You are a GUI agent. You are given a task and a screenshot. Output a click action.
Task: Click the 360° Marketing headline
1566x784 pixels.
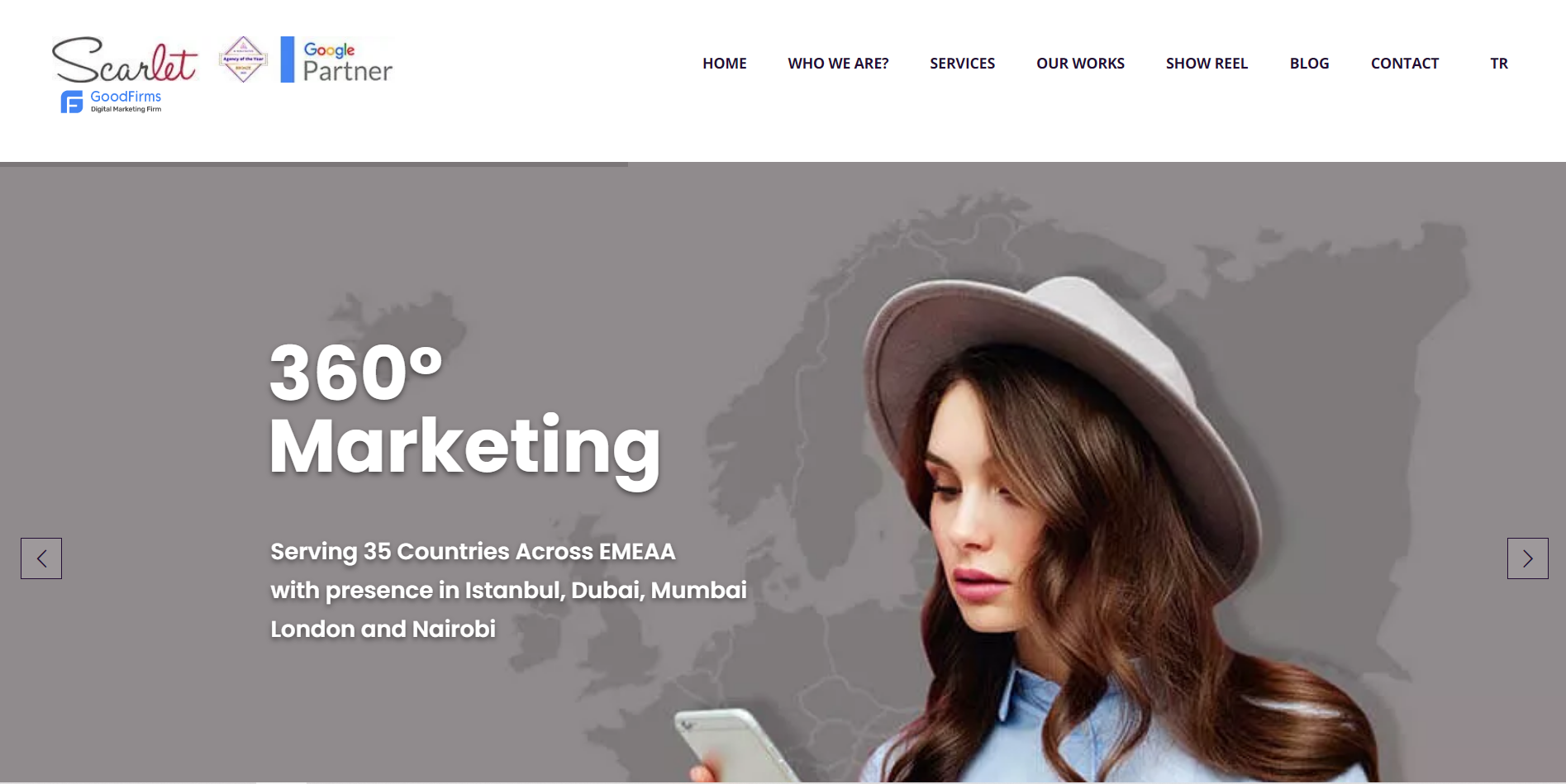(x=465, y=410)
